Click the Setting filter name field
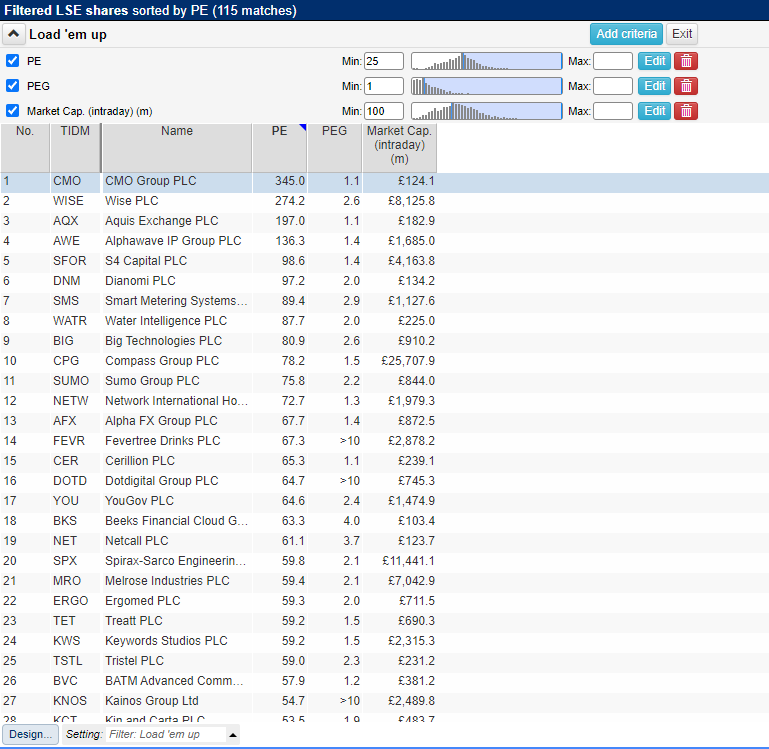This screenshot has height=749, width=769. point(166,734)
